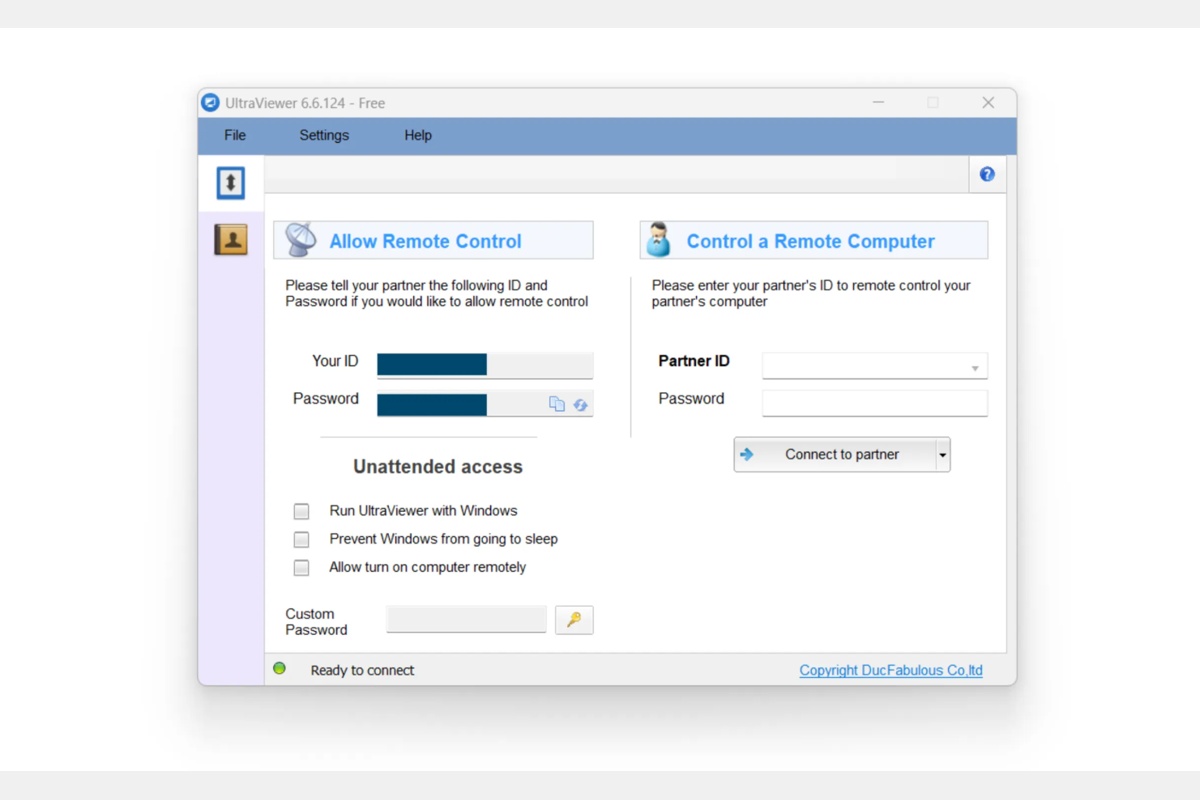Screen dimensions: 1200x800
Task: Close the UltraViewer window
Action: coord(988,103)
